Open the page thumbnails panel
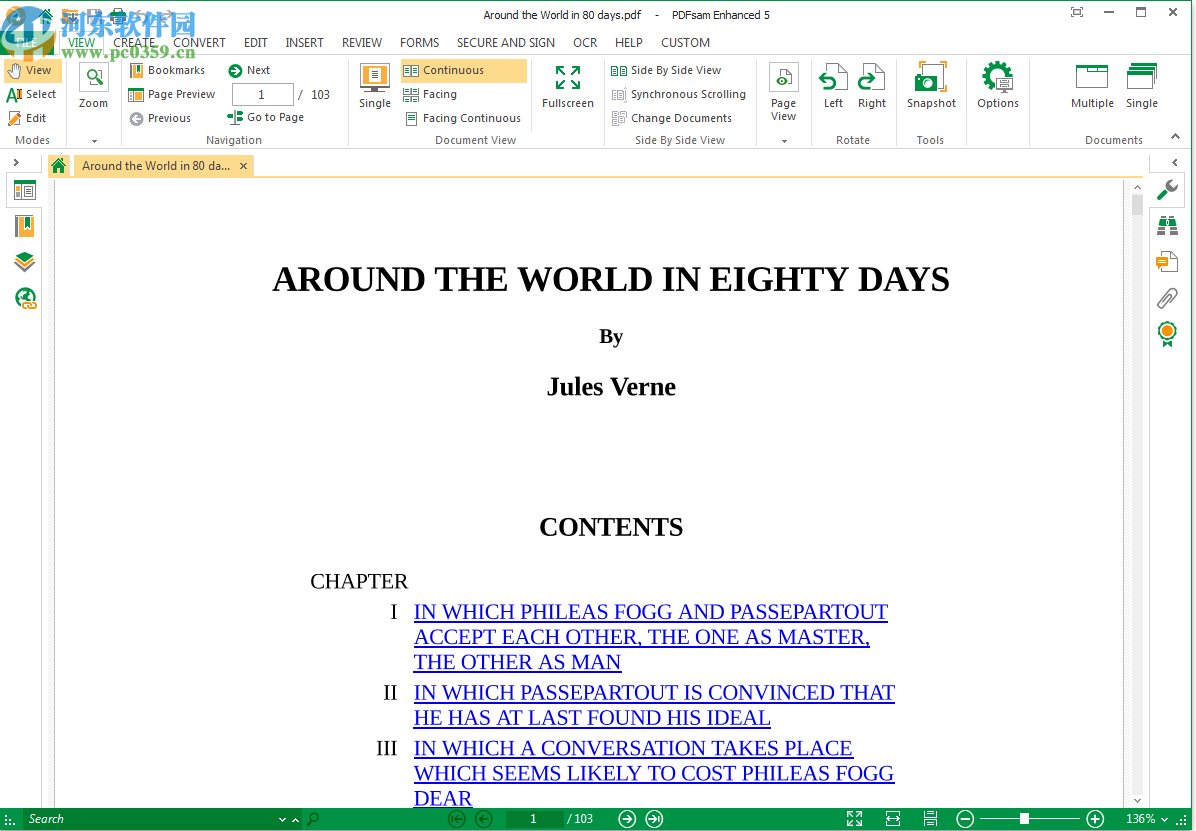Viewport: 1196px width, 831px height. click(x=24, y=190)
